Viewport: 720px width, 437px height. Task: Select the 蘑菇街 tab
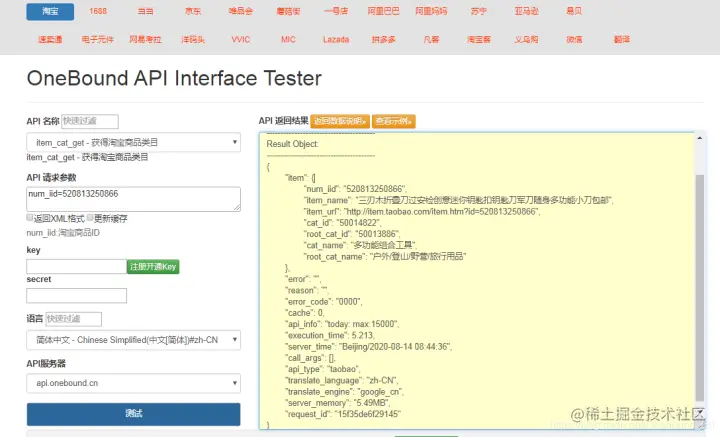(x=288, y=11)
